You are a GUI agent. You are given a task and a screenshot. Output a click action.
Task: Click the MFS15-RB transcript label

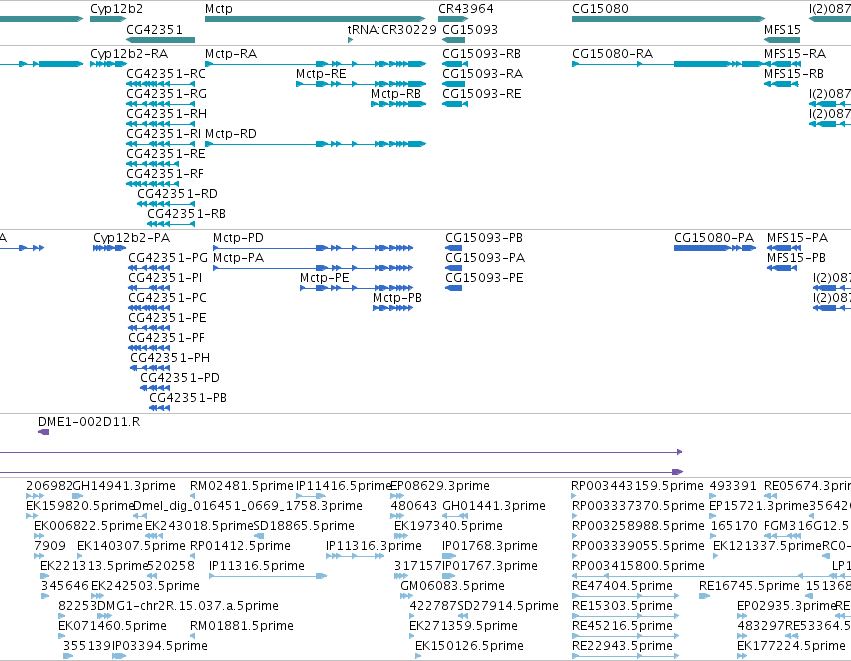click(x=794, y=74)
